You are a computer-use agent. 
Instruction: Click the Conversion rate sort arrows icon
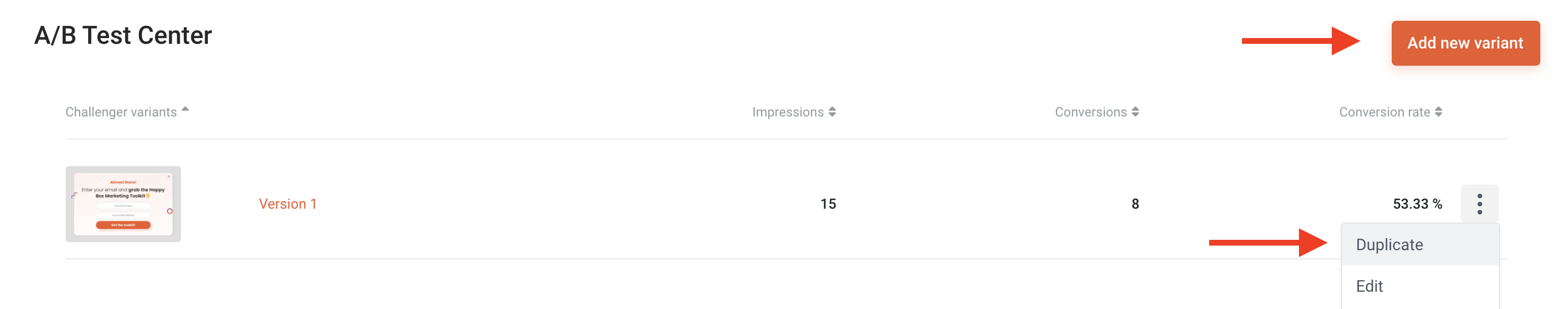tap(1438, 111)
